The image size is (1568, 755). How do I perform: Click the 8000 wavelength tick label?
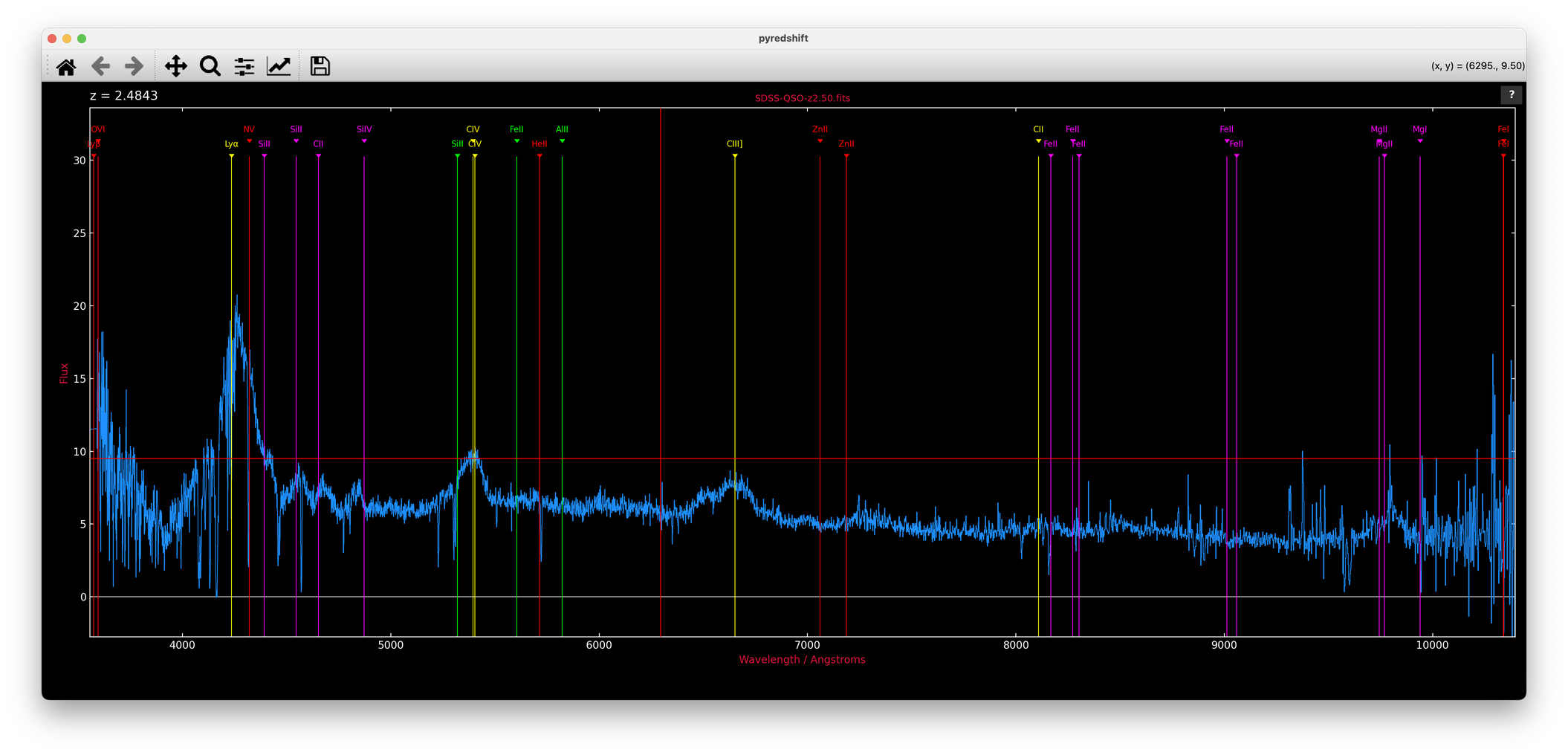tap(1016, 645)
